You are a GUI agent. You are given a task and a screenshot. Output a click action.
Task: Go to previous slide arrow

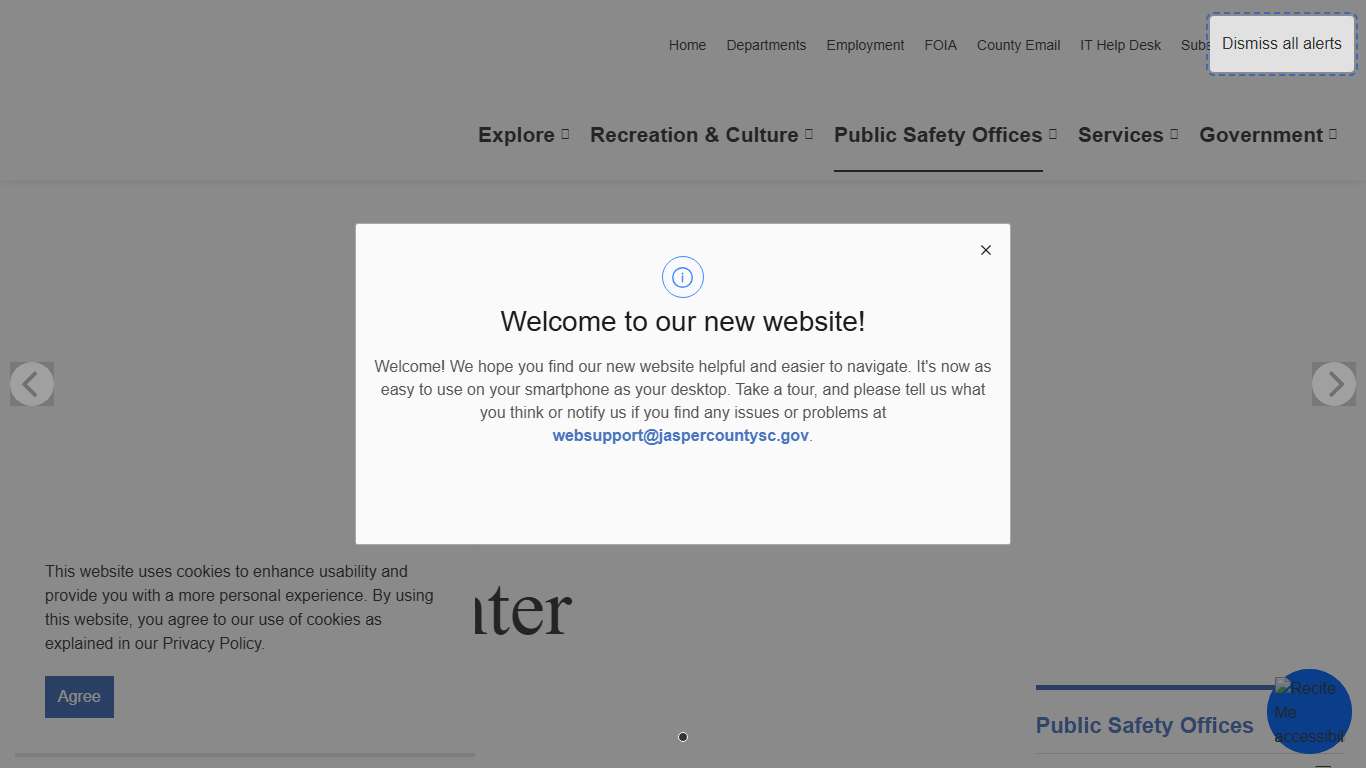pyautogui.click(x=32, y=384)
